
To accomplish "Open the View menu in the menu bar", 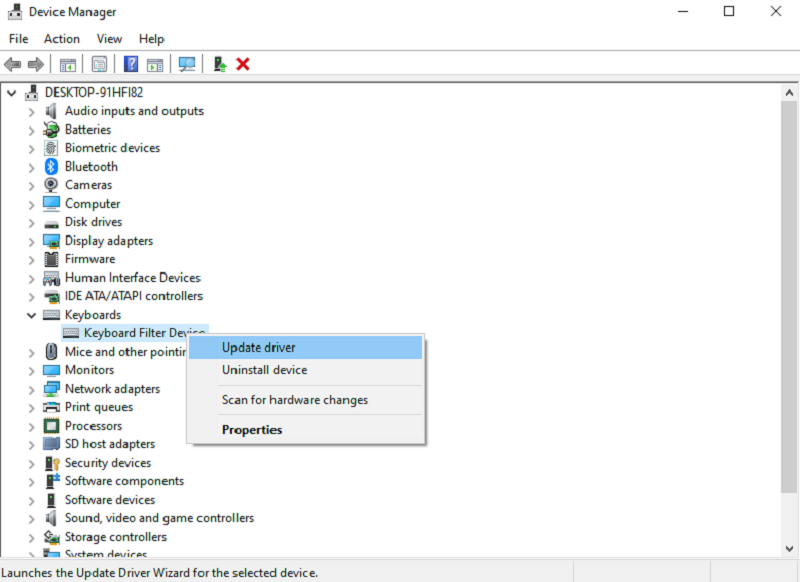I will 109,39.
